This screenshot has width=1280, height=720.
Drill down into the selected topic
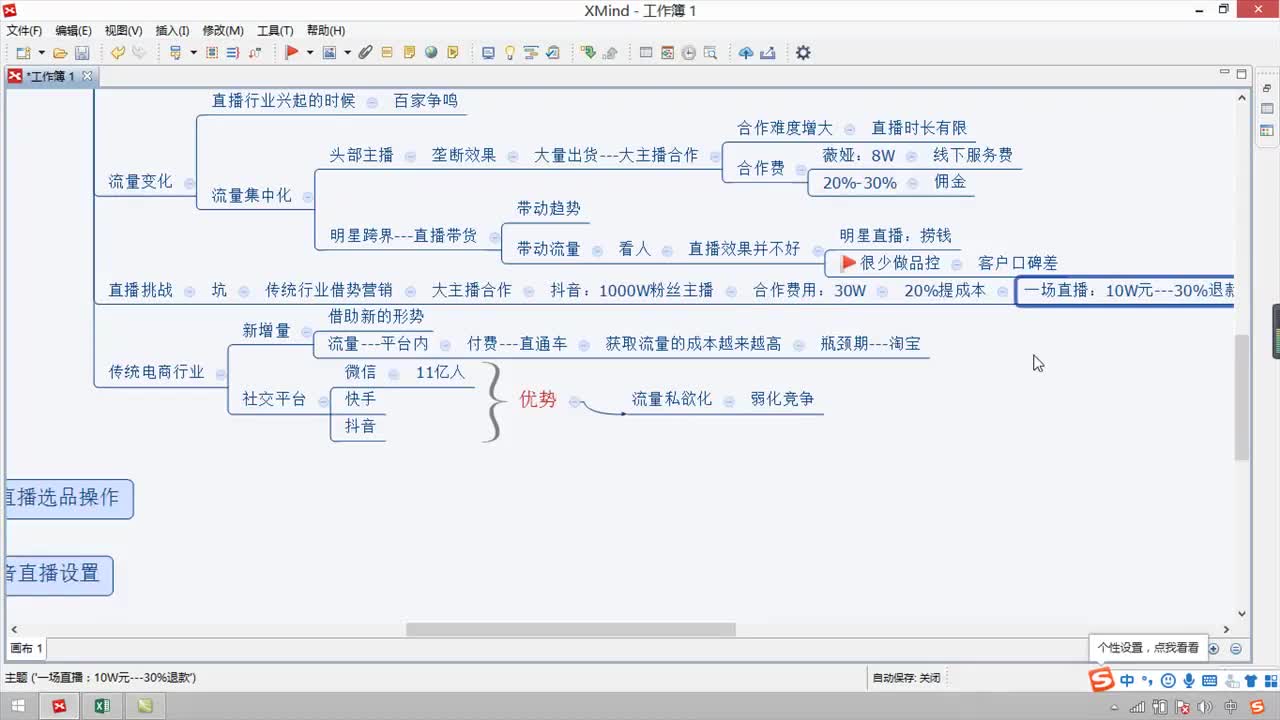click(x=588, y=52)
